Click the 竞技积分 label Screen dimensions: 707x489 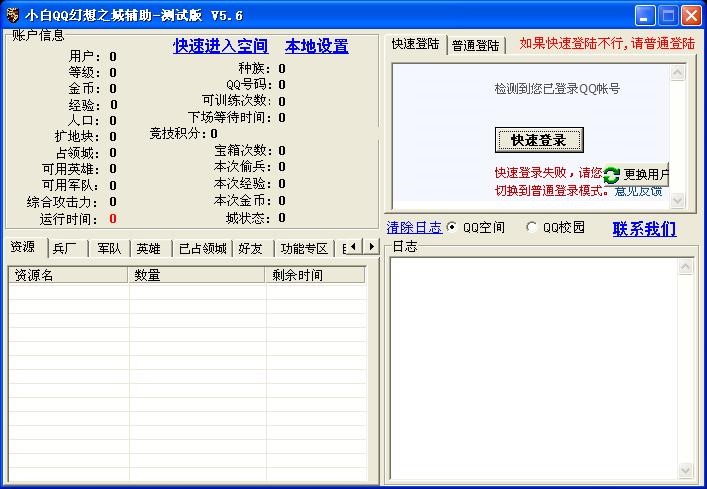tap(178, 133)
